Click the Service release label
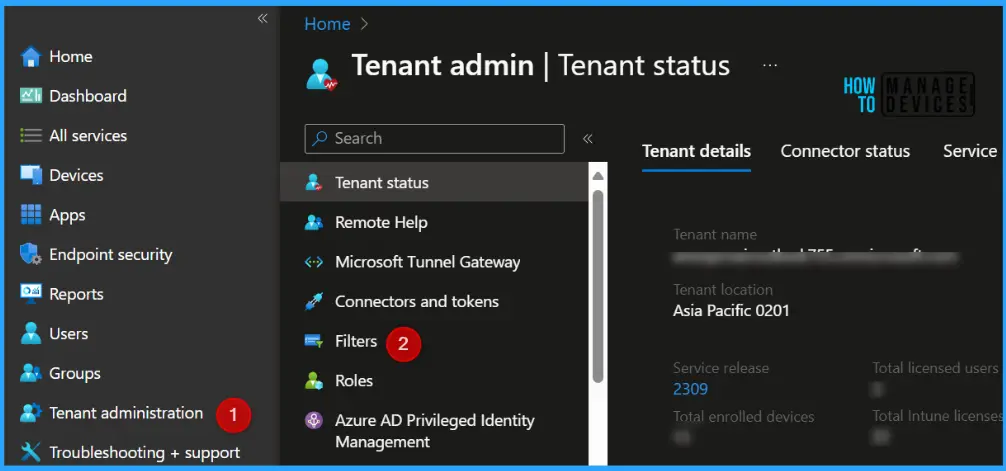The width and height of the screenshot is (1006, 471). tap(720, 368)
